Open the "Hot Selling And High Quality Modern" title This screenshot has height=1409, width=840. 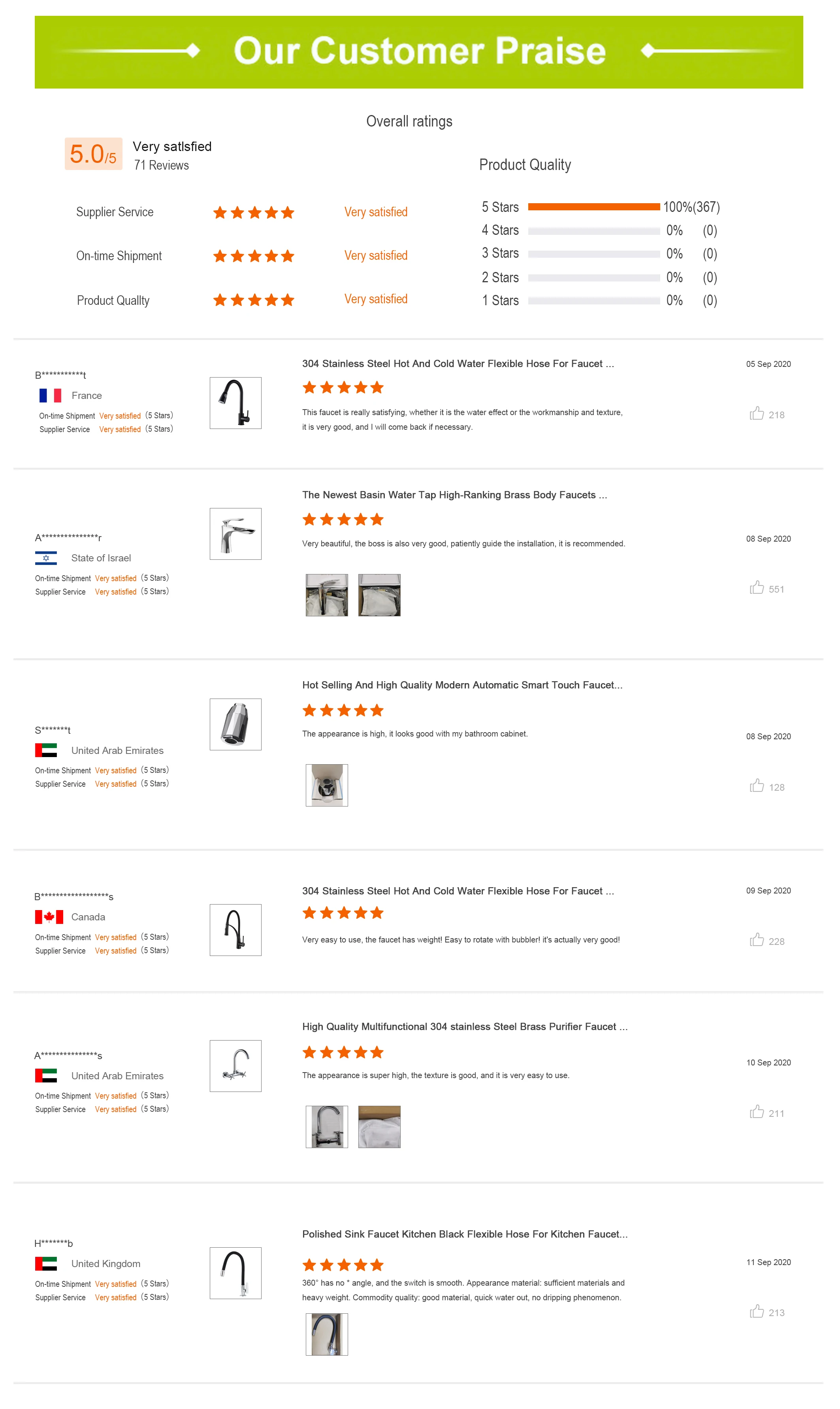[x=462, y=685]
